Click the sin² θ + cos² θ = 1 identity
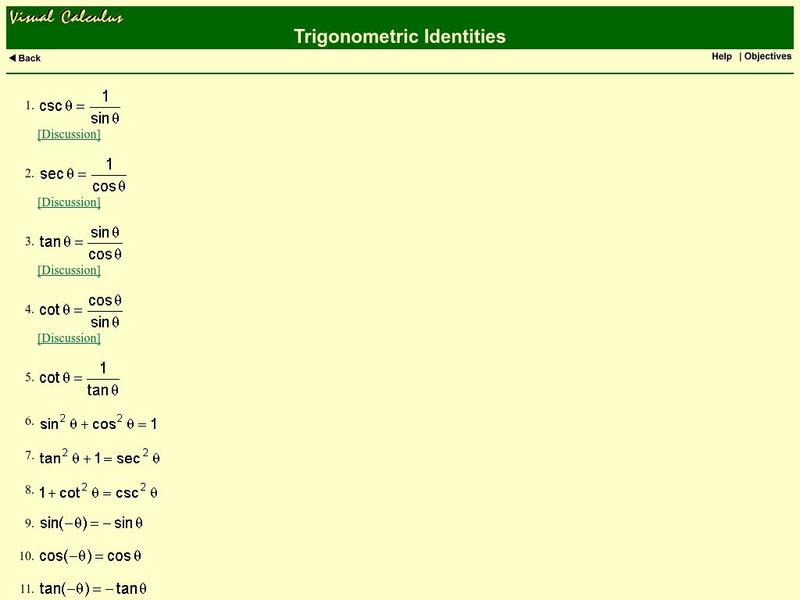Image resolution: width=800 pixels, height=600 pixels. (98, 423)
